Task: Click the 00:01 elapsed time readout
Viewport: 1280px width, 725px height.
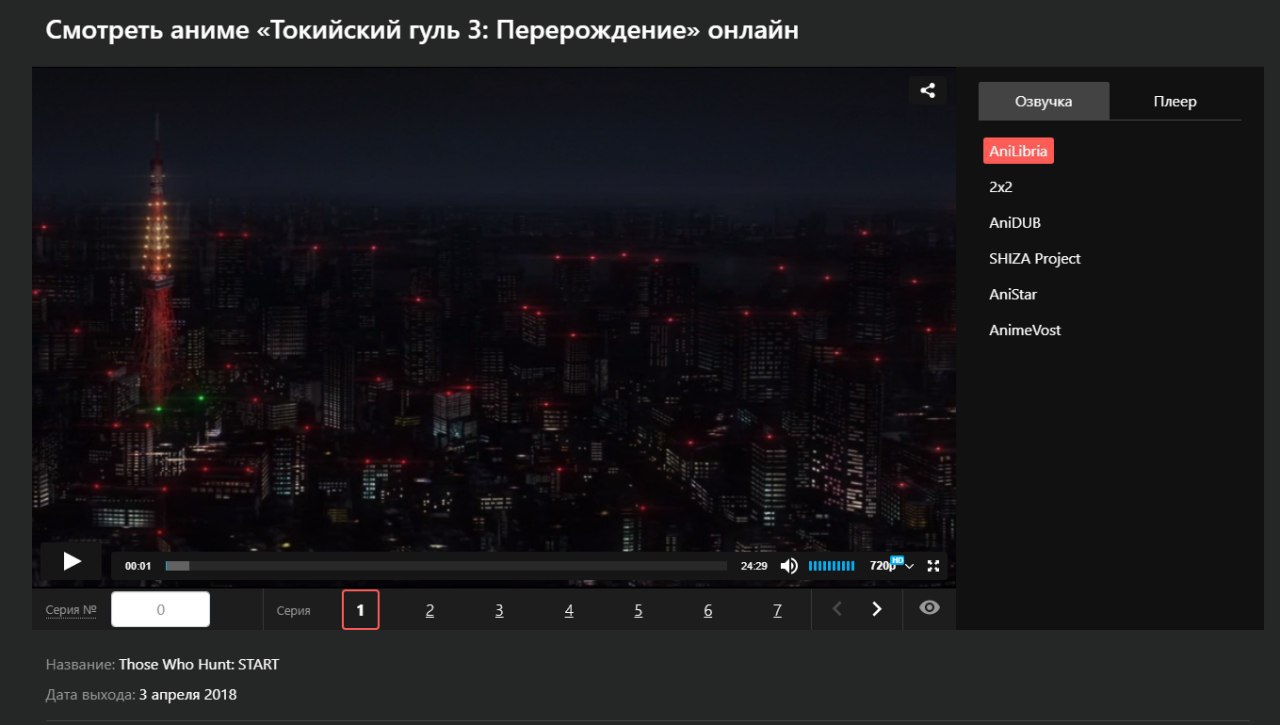Action: 138,566
